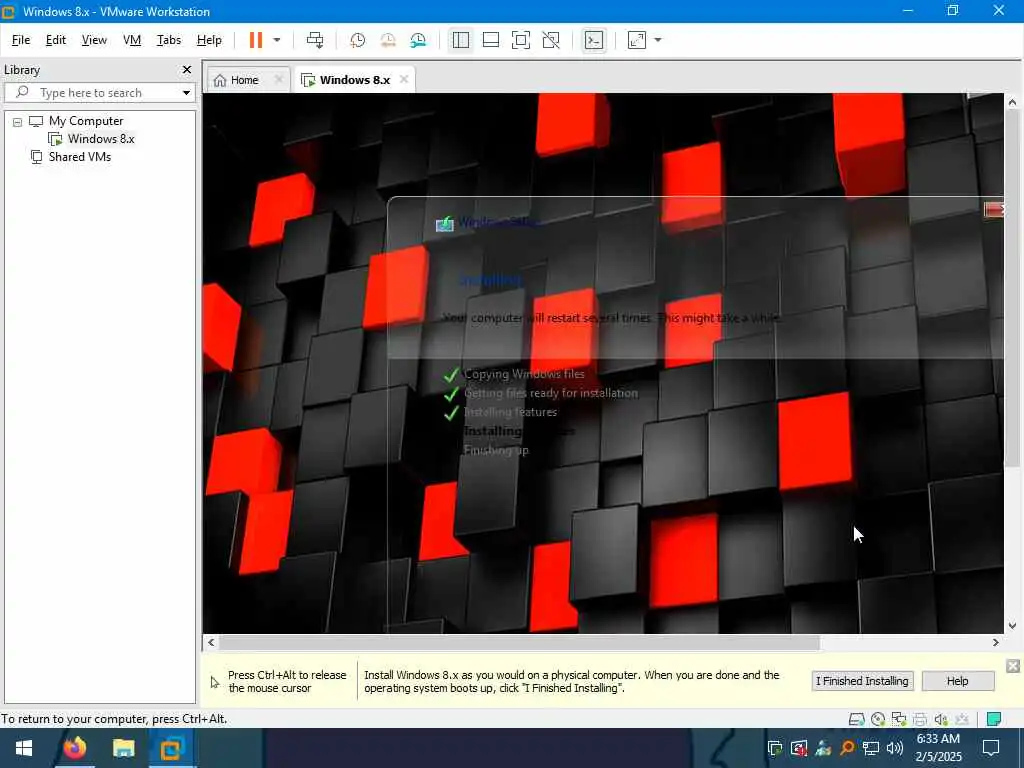Close the Home tab
1024x768 pixels.
pos(278,79)
